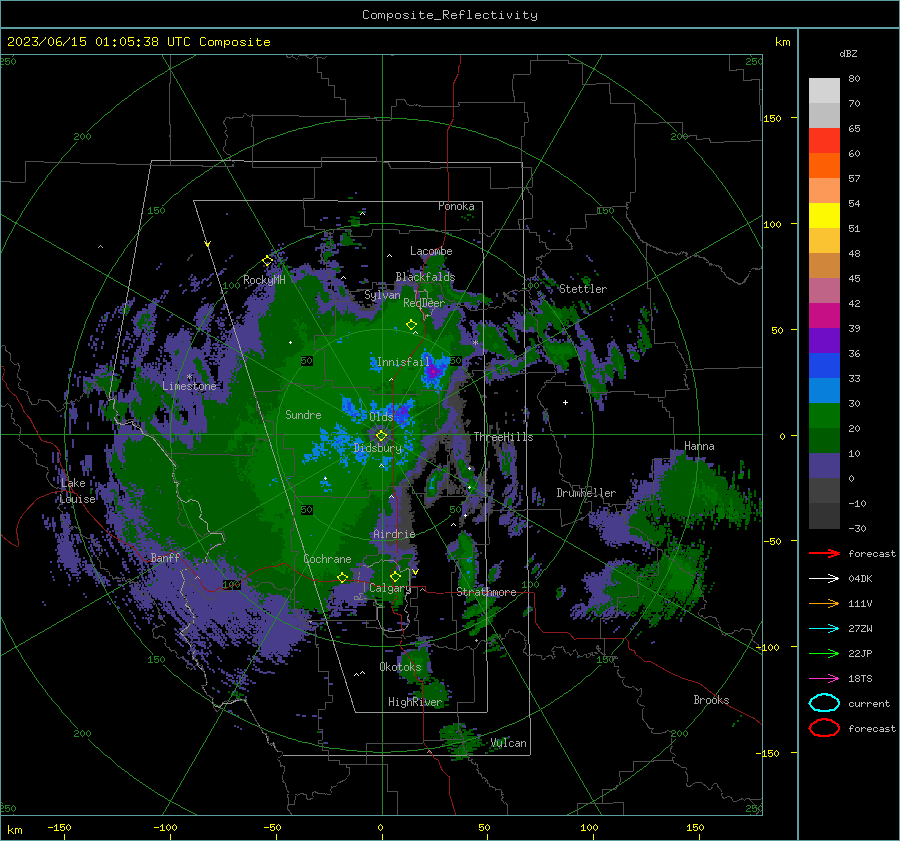Select the 0 dBZ slate purple swatch
This screenshot has height=841, width=900.
(824, 466)
